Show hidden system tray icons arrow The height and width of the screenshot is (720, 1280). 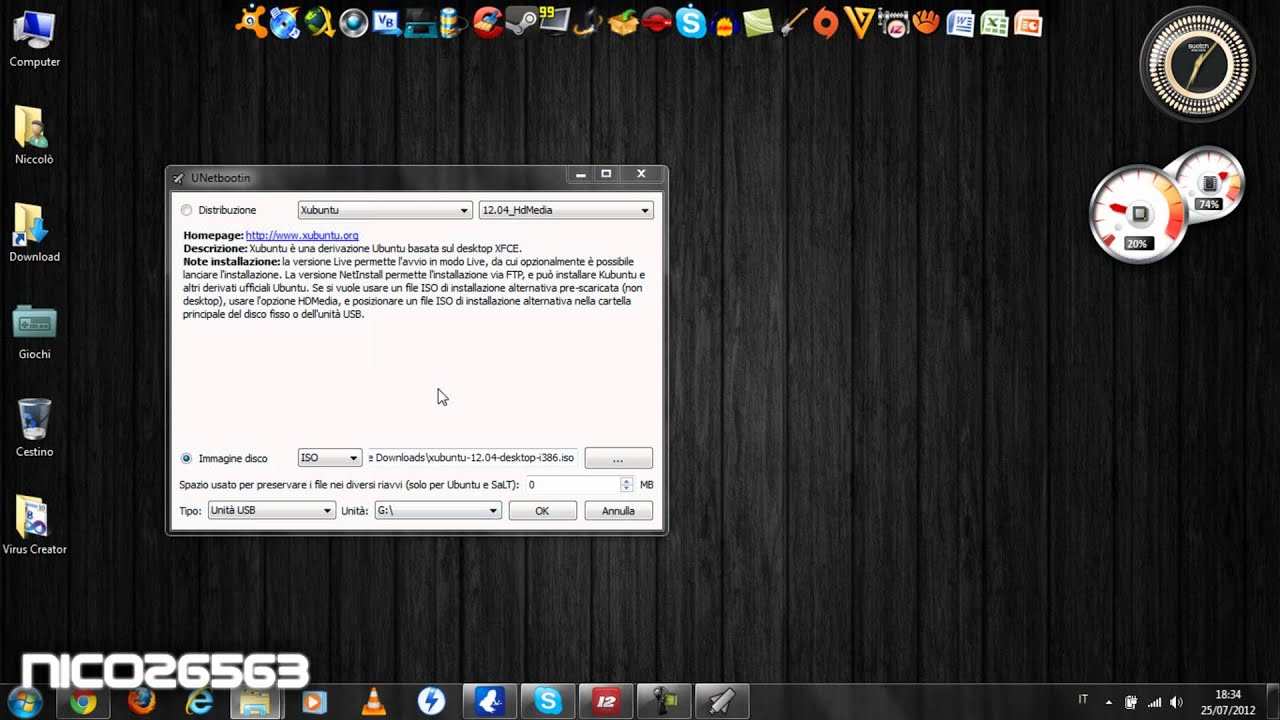pyautogui.click(x=1108, y=702)
